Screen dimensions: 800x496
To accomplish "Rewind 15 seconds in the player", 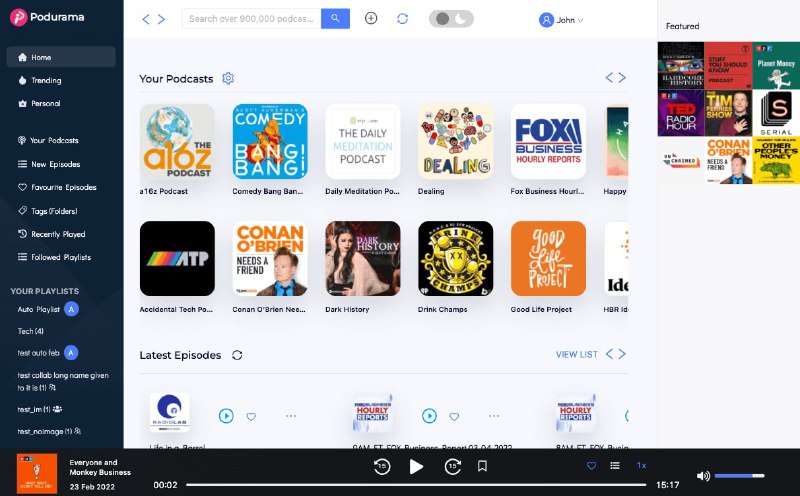I will [381, 466].
